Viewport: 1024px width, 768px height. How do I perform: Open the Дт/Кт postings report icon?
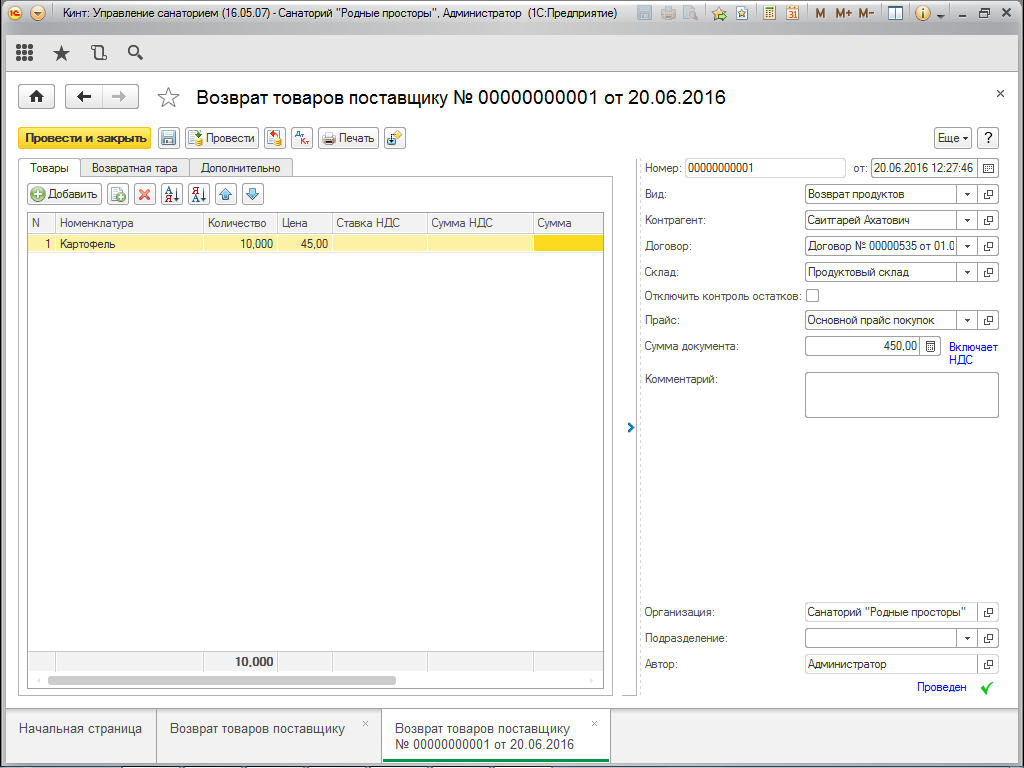[x=301, y=138]
